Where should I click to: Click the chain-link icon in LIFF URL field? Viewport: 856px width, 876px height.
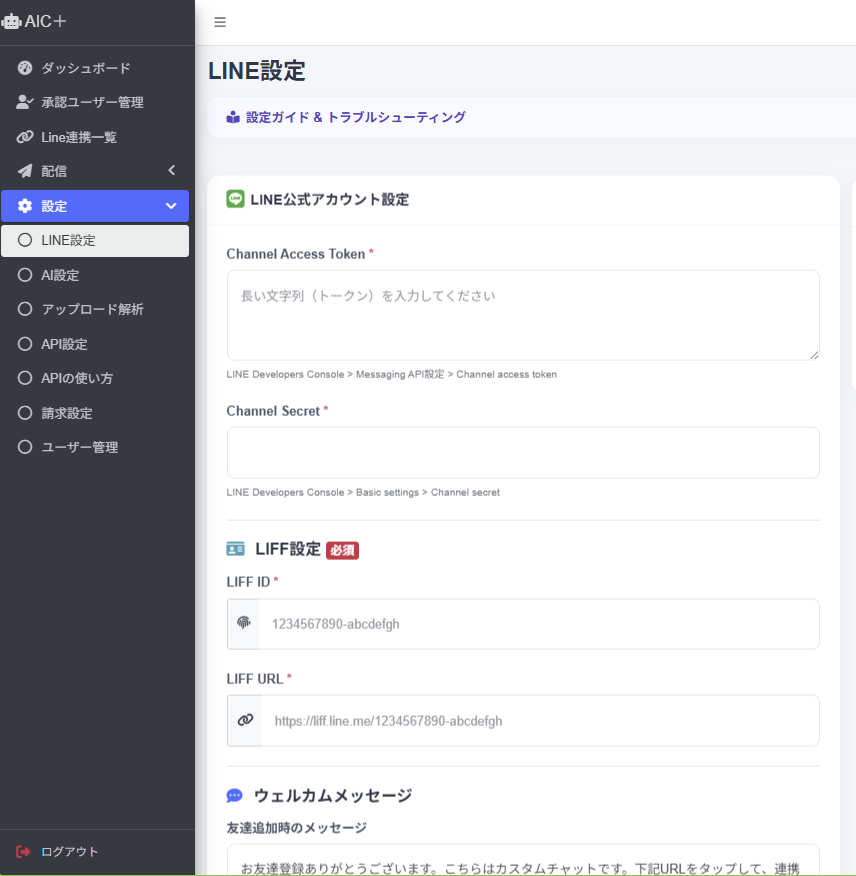point(243,721)
